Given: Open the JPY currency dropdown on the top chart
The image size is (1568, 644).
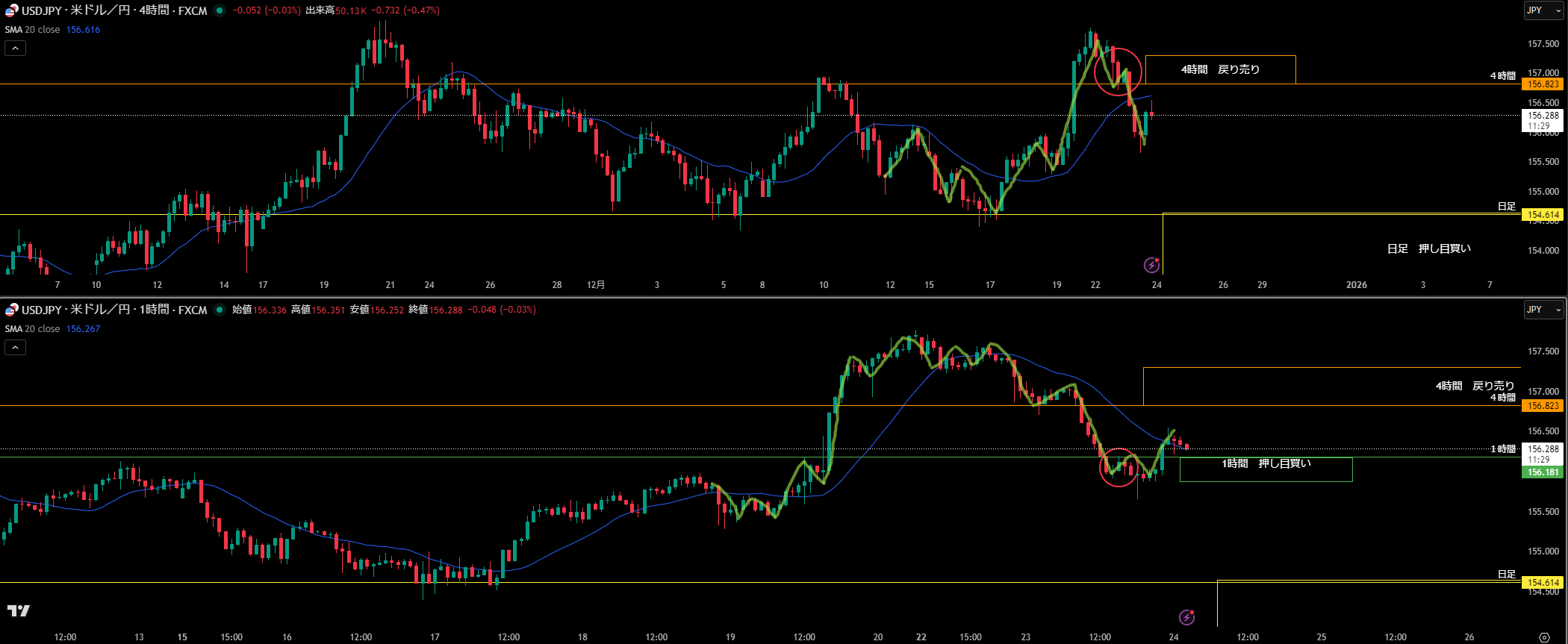Looking at the screenshot, I should pyautogui.click(x=1543, y=10).
